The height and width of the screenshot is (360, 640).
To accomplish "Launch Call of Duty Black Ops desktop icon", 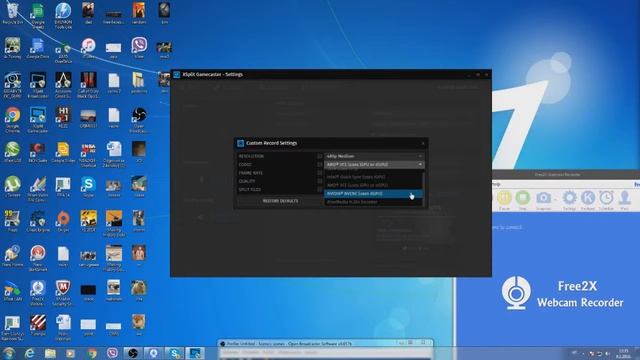I will [x=88, y=84].
